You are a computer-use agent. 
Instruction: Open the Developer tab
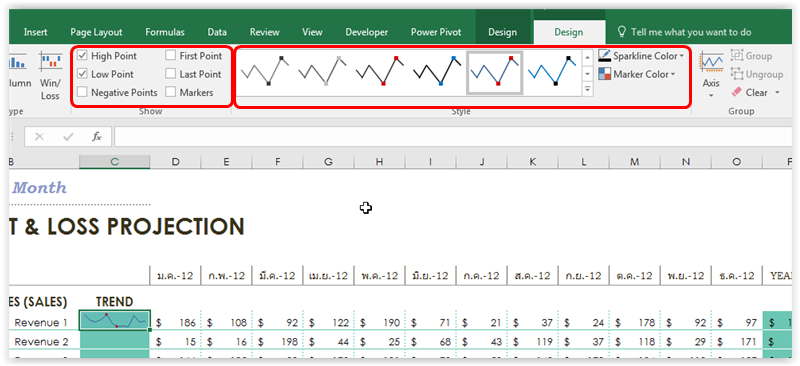pyautogui.click(x=367, y=32)
